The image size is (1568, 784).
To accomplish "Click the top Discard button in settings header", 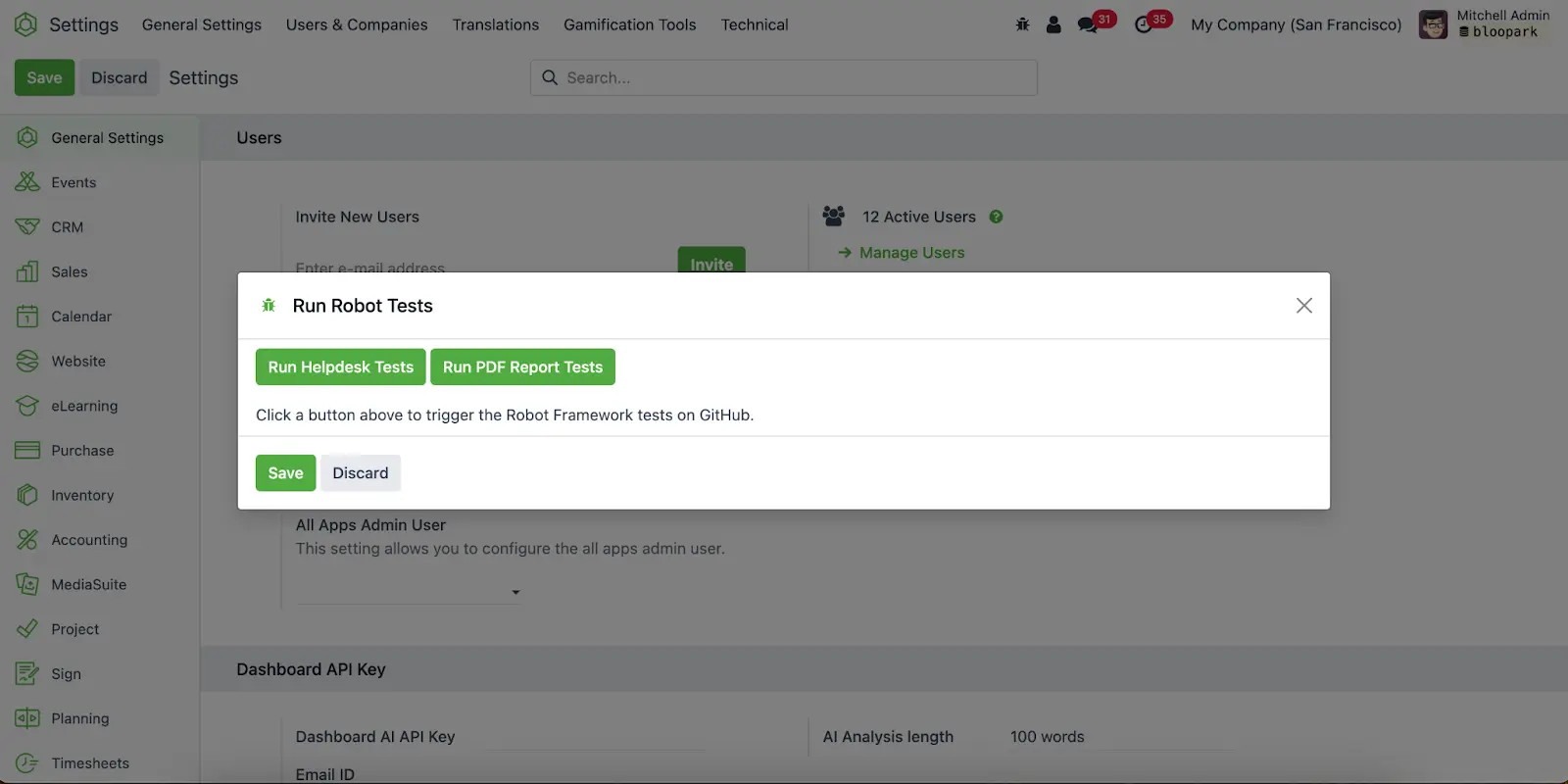I will 120,77.
